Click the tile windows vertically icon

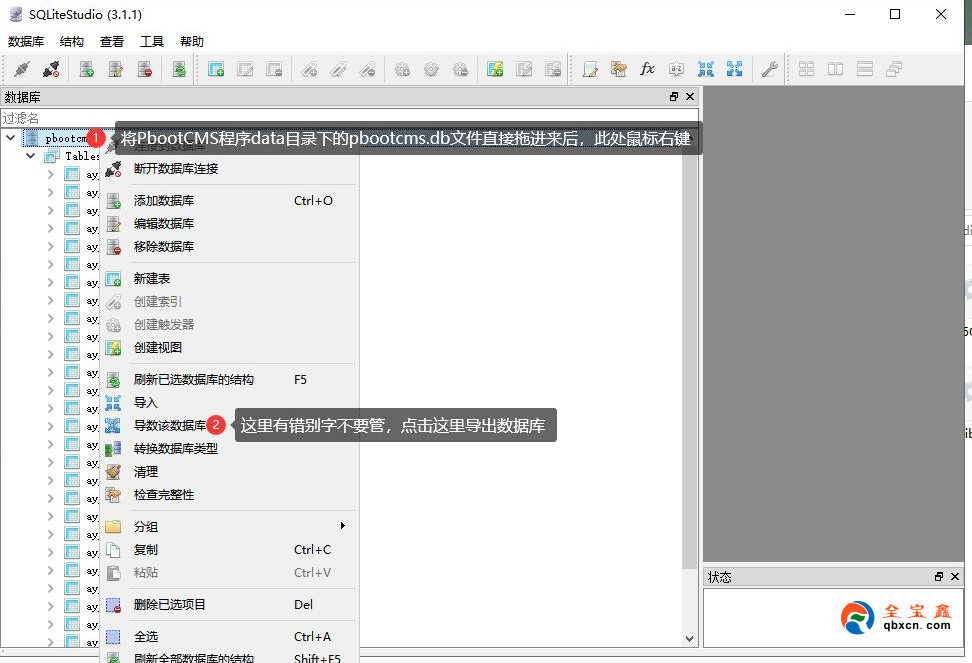click(x=865, y=69)
